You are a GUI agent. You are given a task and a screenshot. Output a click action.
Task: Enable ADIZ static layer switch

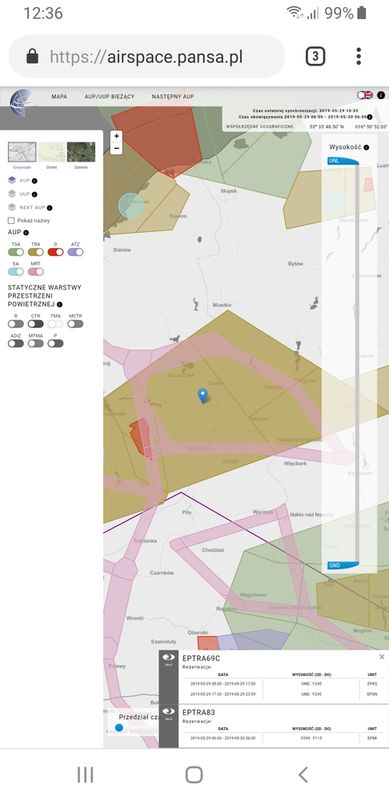[16, 344]
